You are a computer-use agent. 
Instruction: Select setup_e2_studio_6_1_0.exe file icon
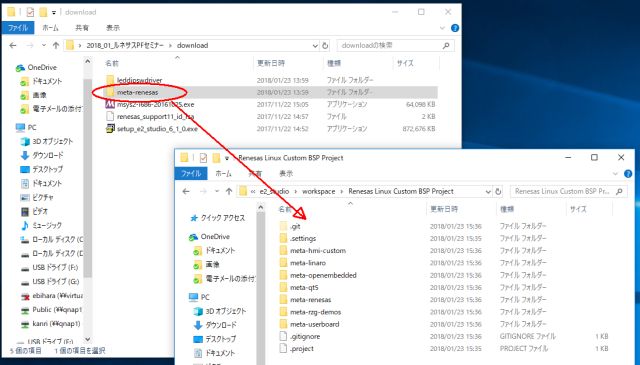(110, 129)
